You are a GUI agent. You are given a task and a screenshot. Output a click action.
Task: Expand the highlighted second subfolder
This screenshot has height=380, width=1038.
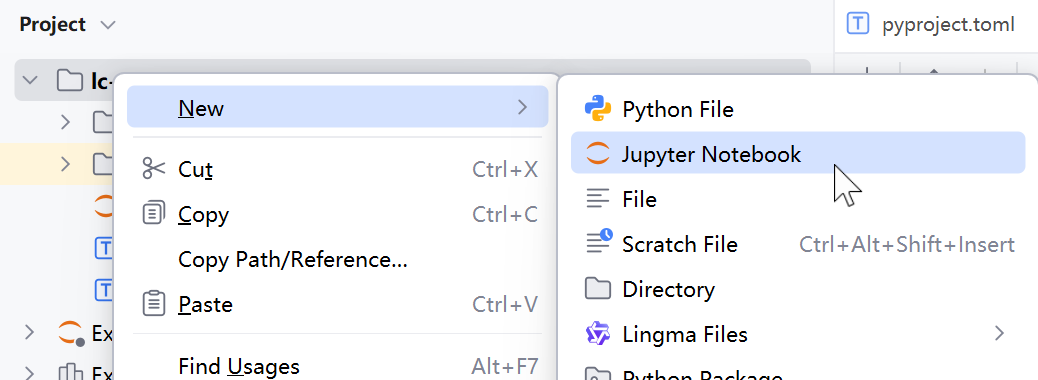pyautogui.click(x=65, y=164)
